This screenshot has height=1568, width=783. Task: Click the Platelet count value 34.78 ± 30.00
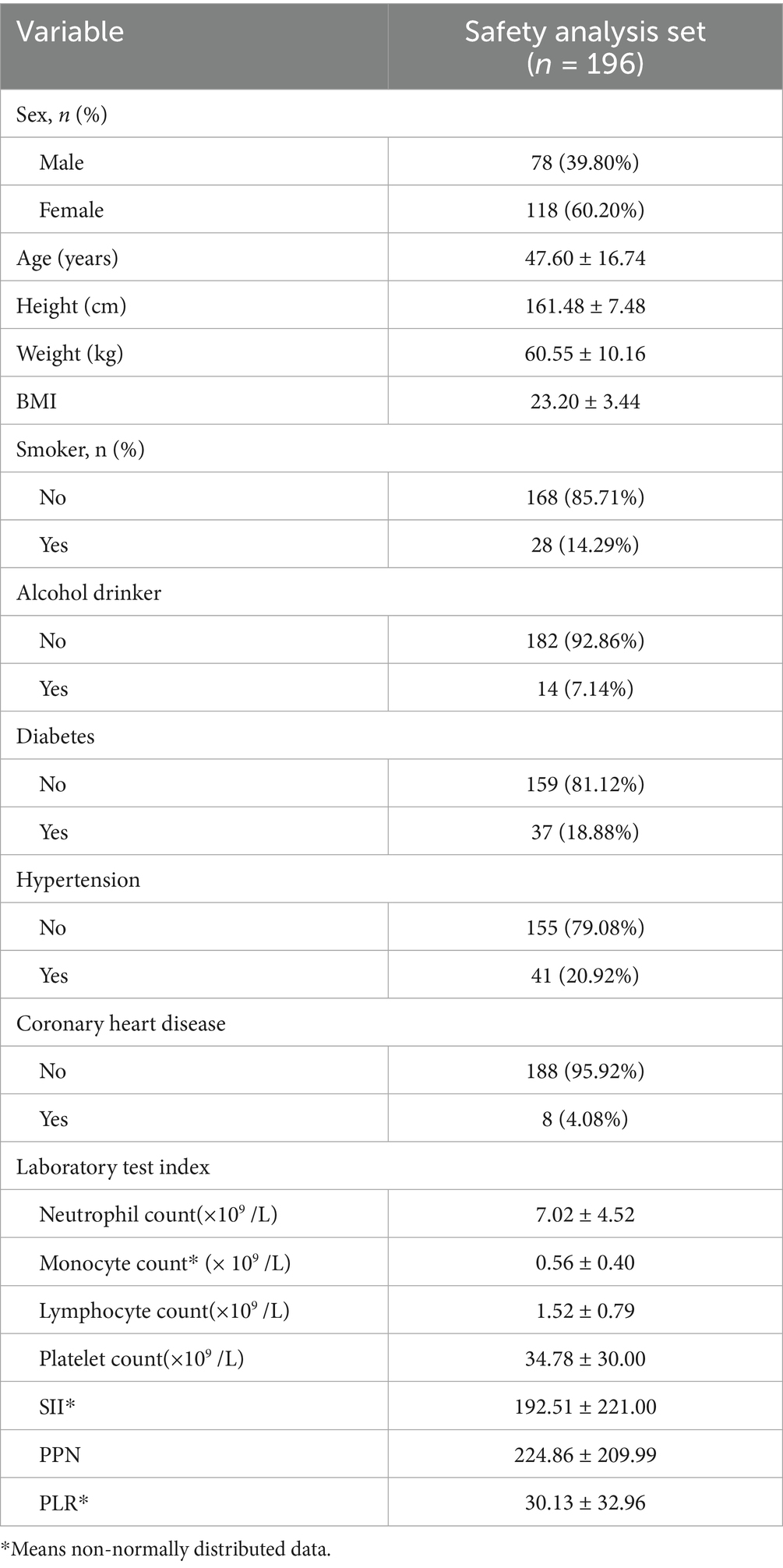(584, 1358)
